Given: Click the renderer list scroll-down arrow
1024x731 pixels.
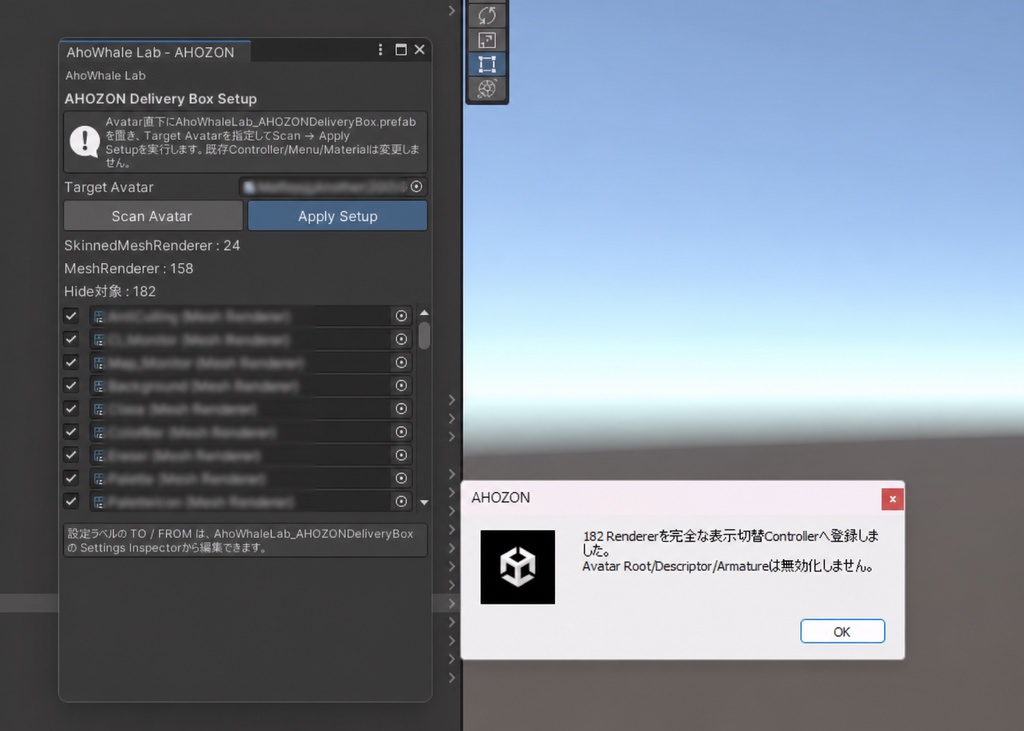Looking at the screenshot, I should coord(424,502).
